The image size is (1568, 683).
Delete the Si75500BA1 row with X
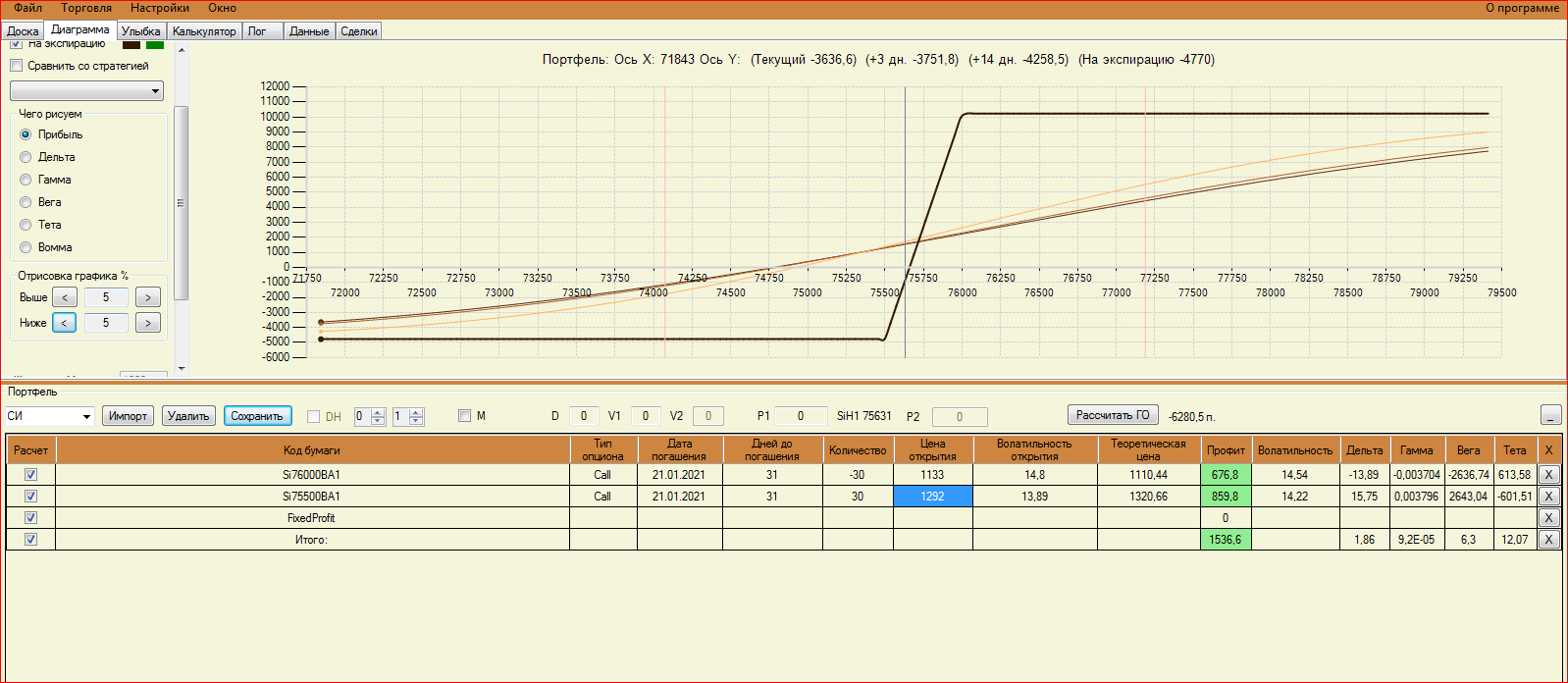(1548, 496)
